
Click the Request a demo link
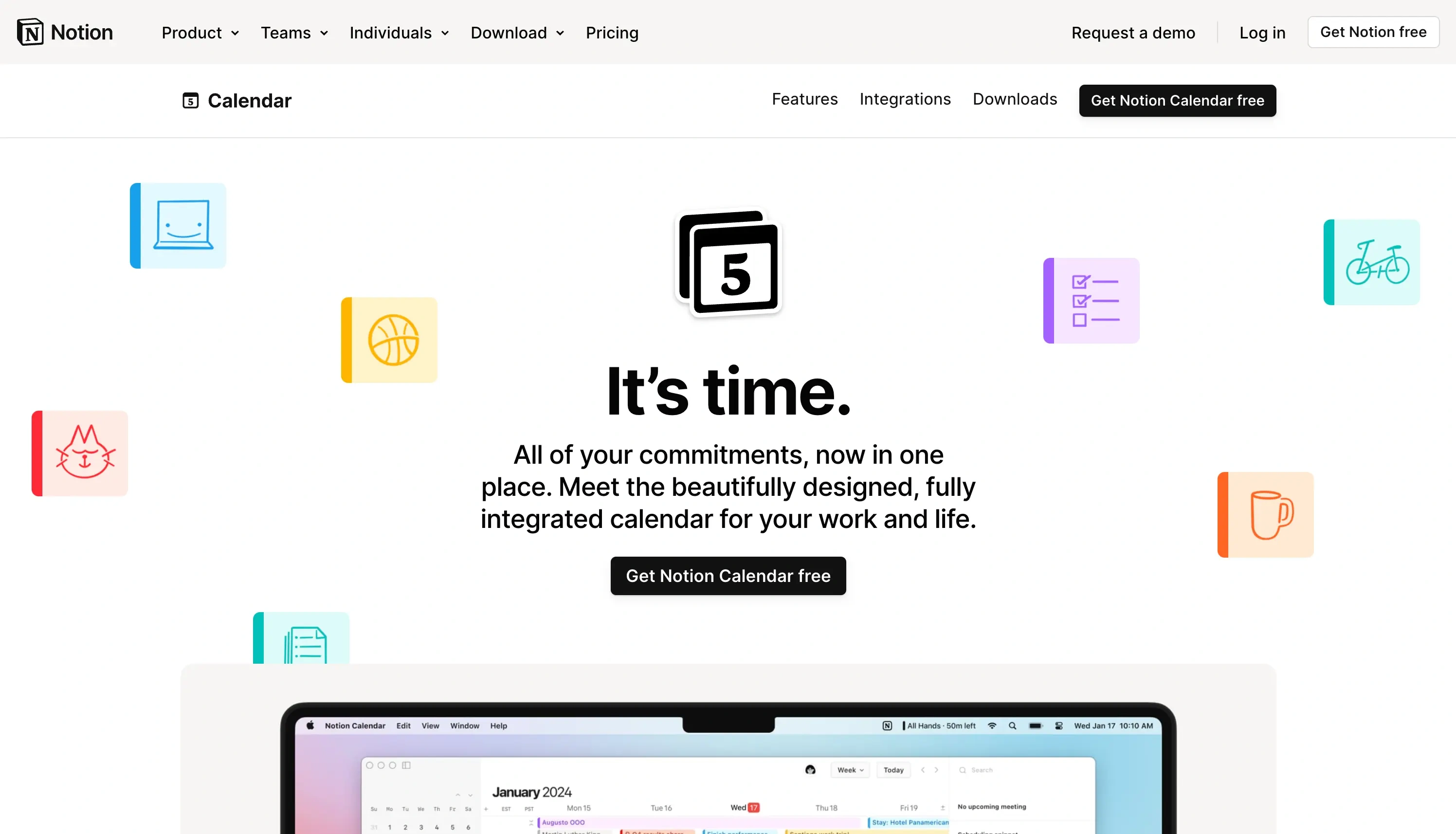[1133, 32]
